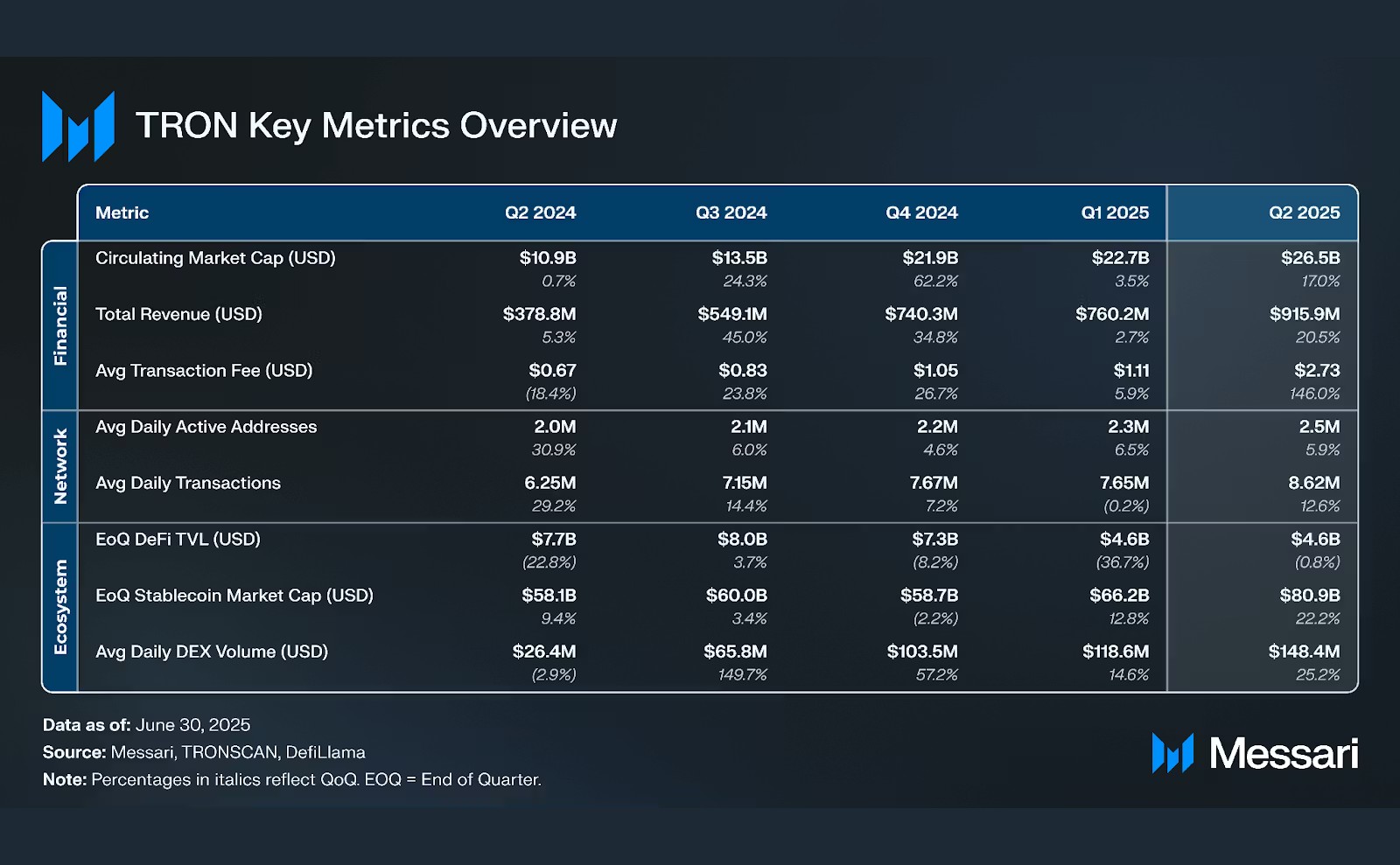Select the Q3 2024 column header
1400x865 pixels.
(x=731, y=213)
